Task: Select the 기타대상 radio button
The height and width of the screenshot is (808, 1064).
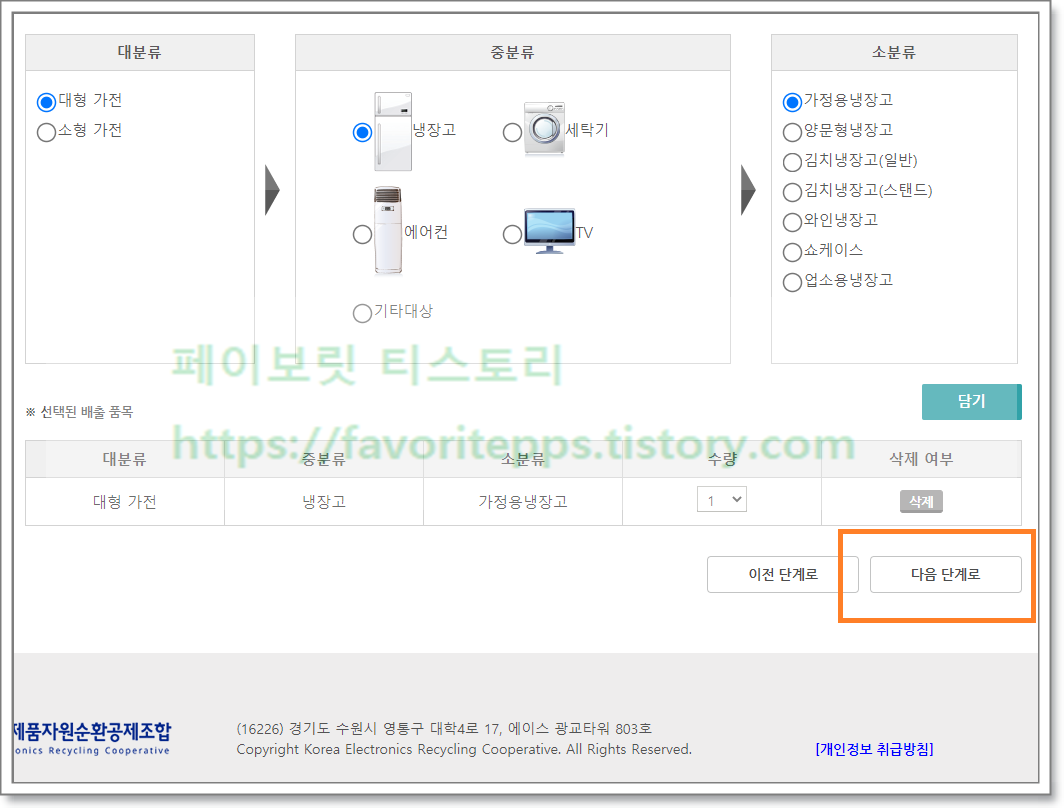Action: coord(362,313)
